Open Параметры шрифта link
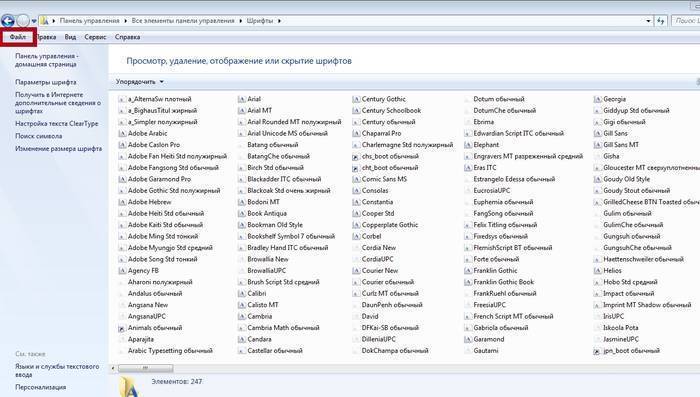The height and width of the screenshot is (397, 700). [x=46, y=82]
